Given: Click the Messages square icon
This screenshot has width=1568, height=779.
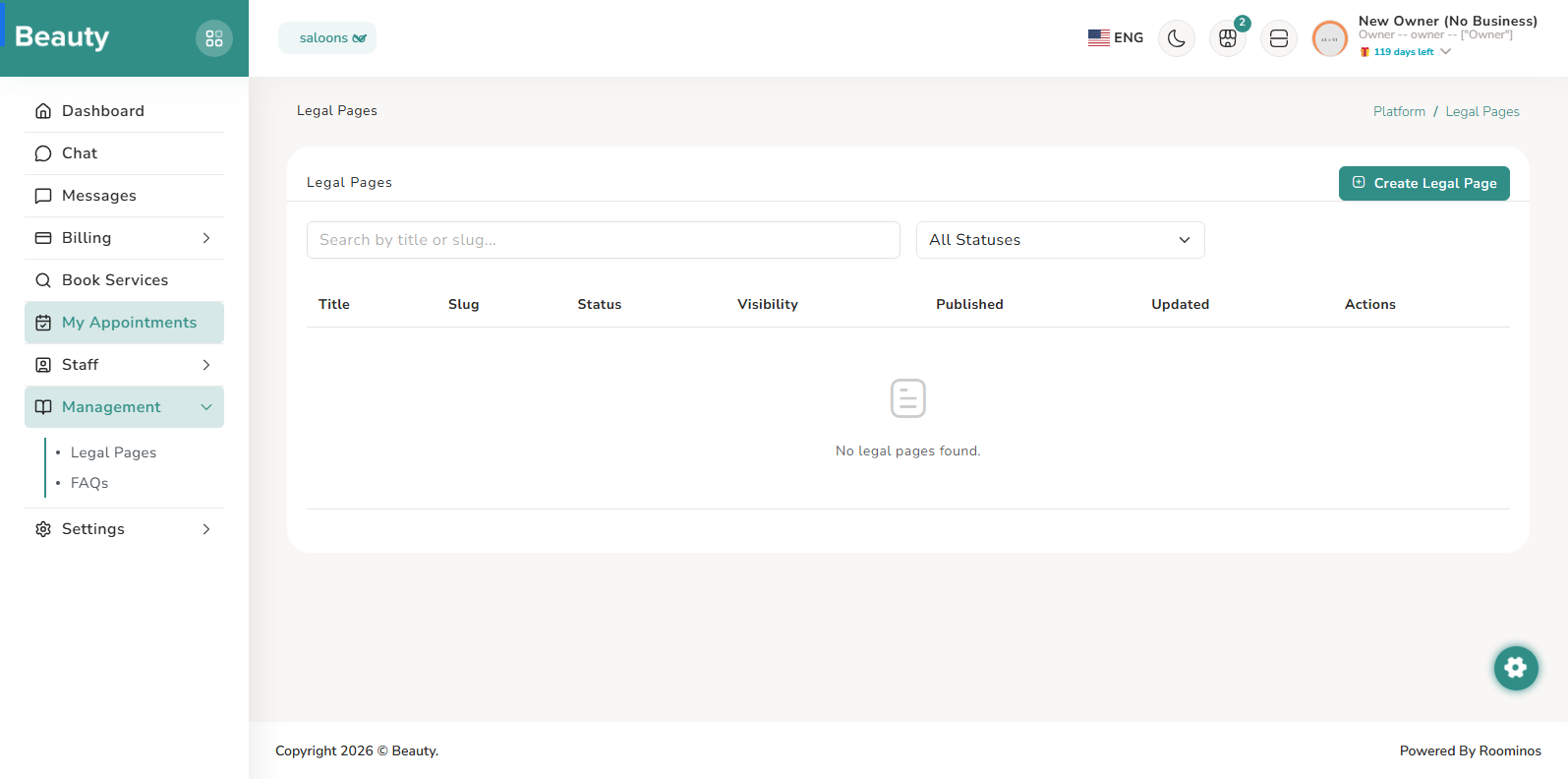Looking at the screenshot, I should [43, 196].
